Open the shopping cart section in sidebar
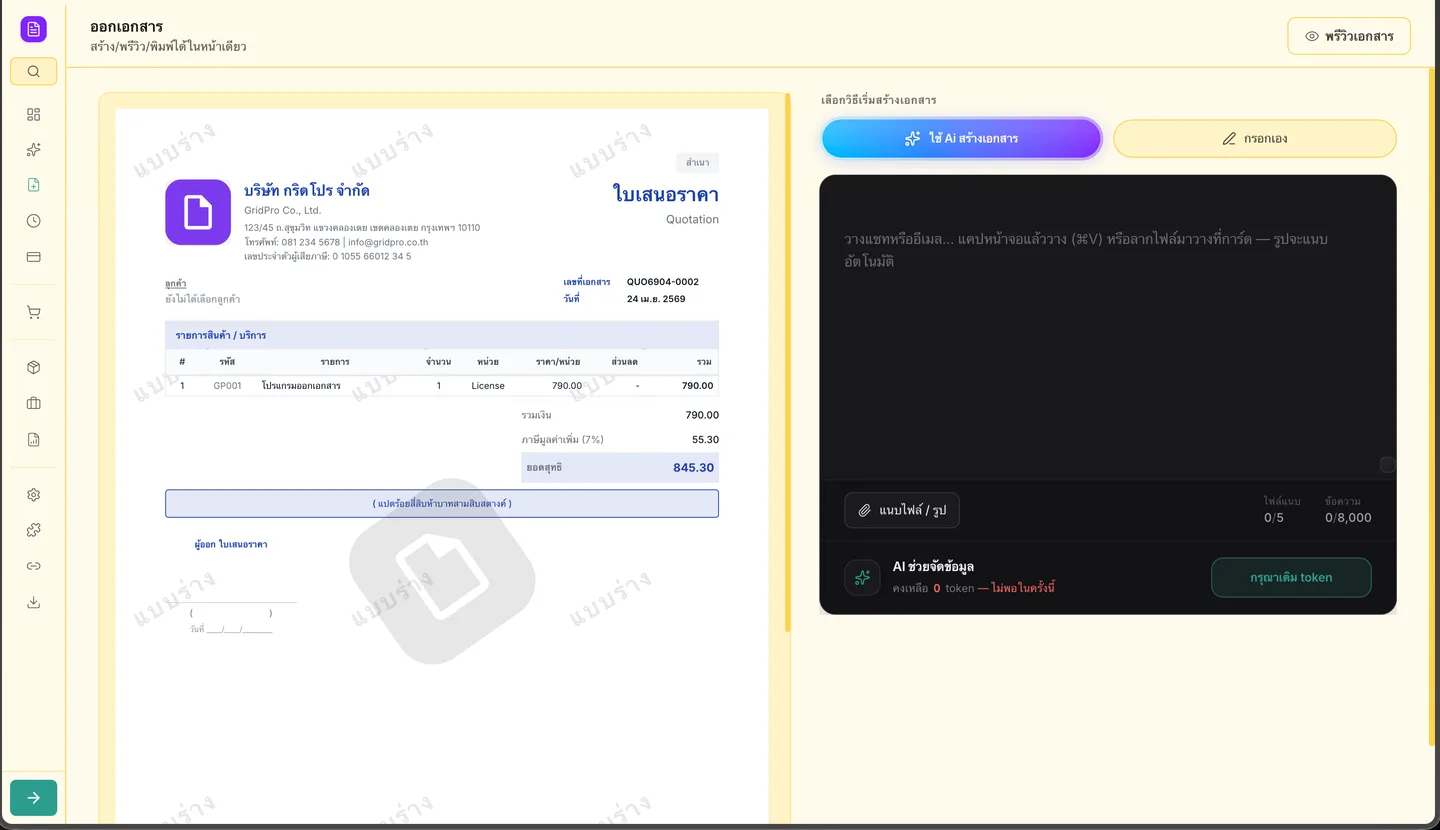This screenshot has width=1440, height=830. (x=33, y=311)
